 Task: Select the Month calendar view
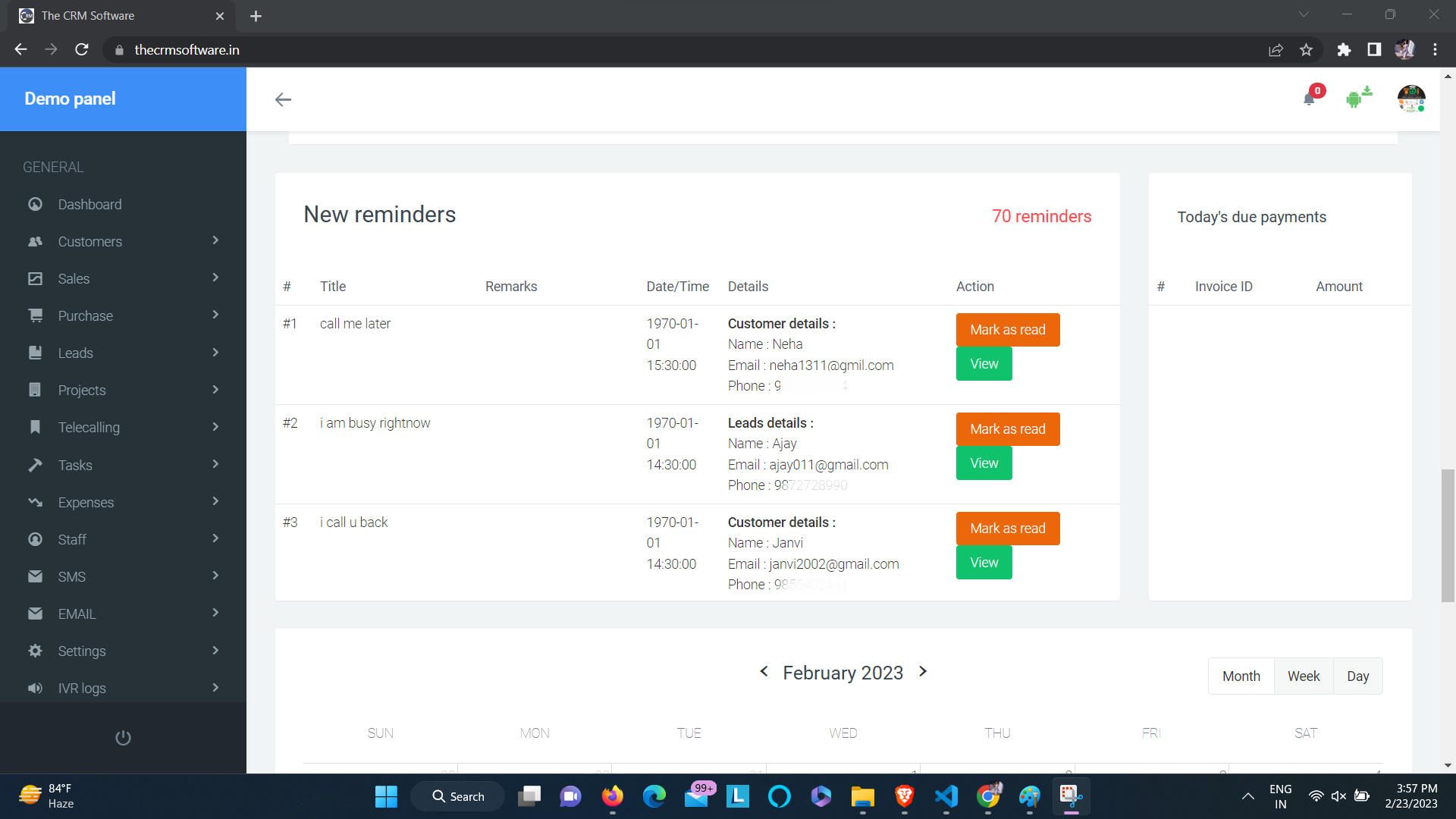point(1241,676)
